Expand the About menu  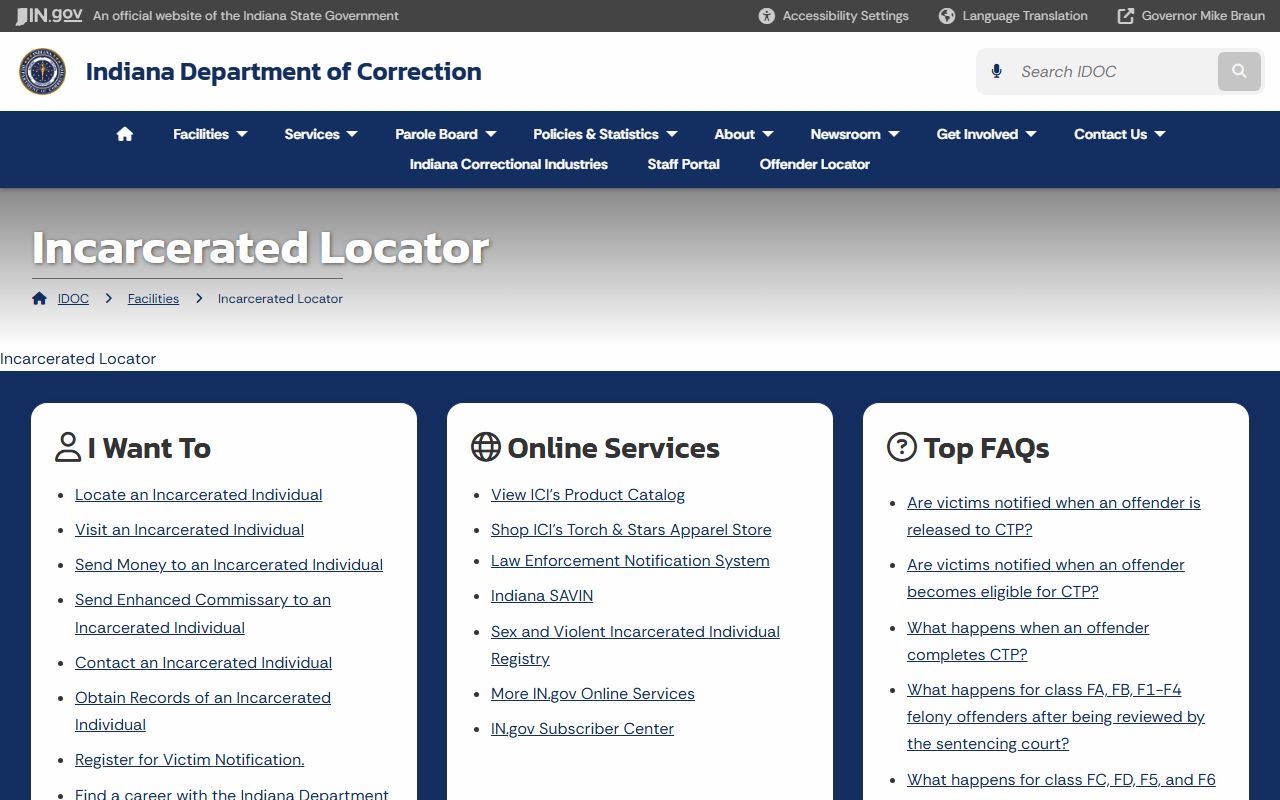tap(744, 134)
